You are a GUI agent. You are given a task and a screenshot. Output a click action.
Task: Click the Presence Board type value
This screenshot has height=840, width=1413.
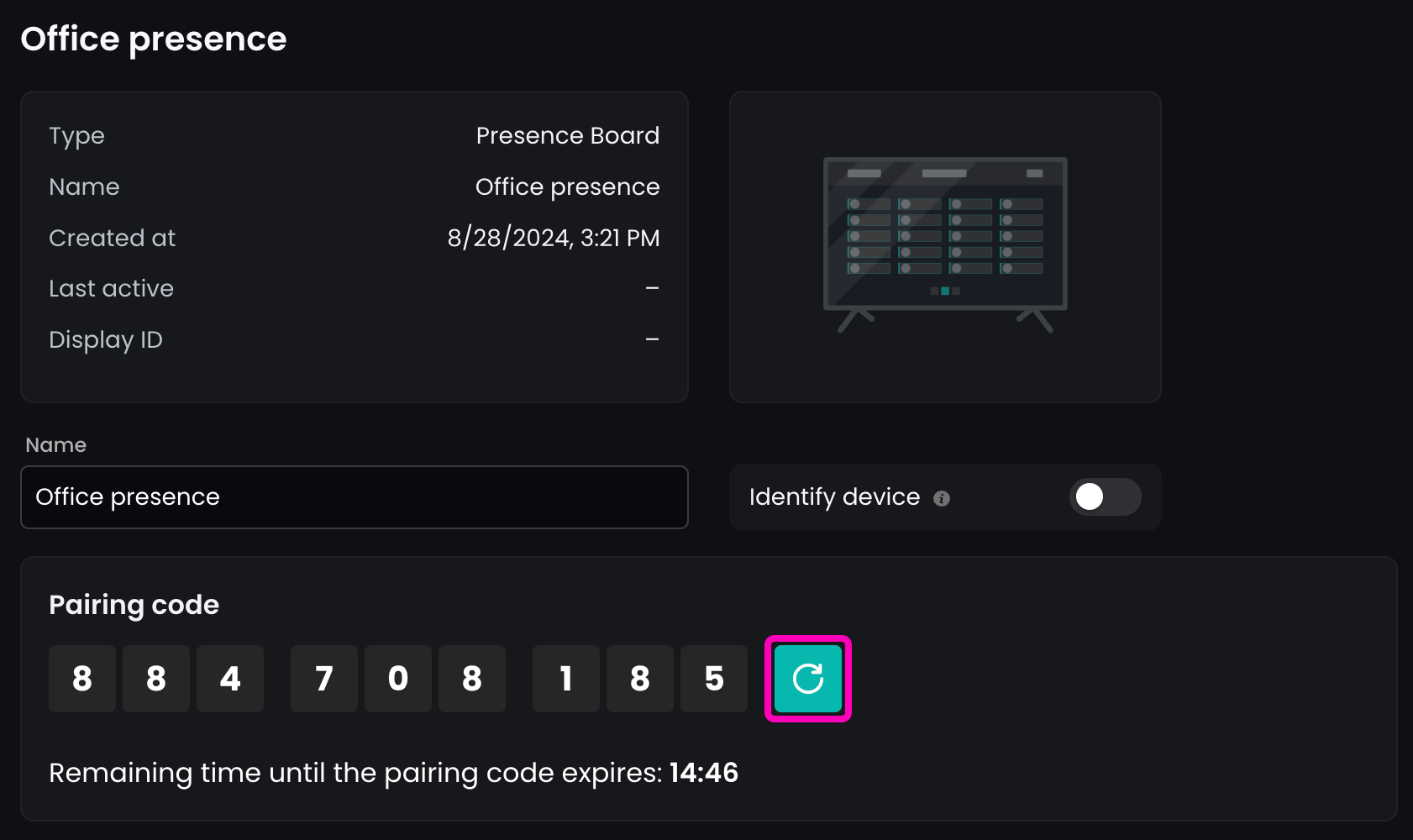pyautogui.click(x=567, y=136)
